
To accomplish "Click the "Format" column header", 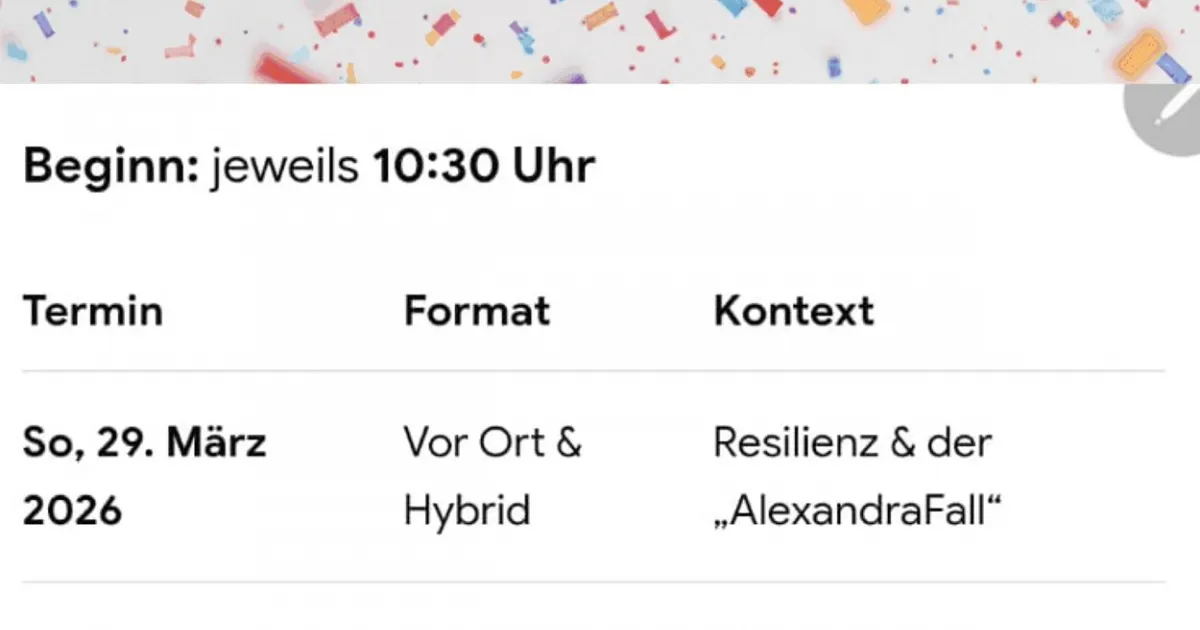I will 477,311.
